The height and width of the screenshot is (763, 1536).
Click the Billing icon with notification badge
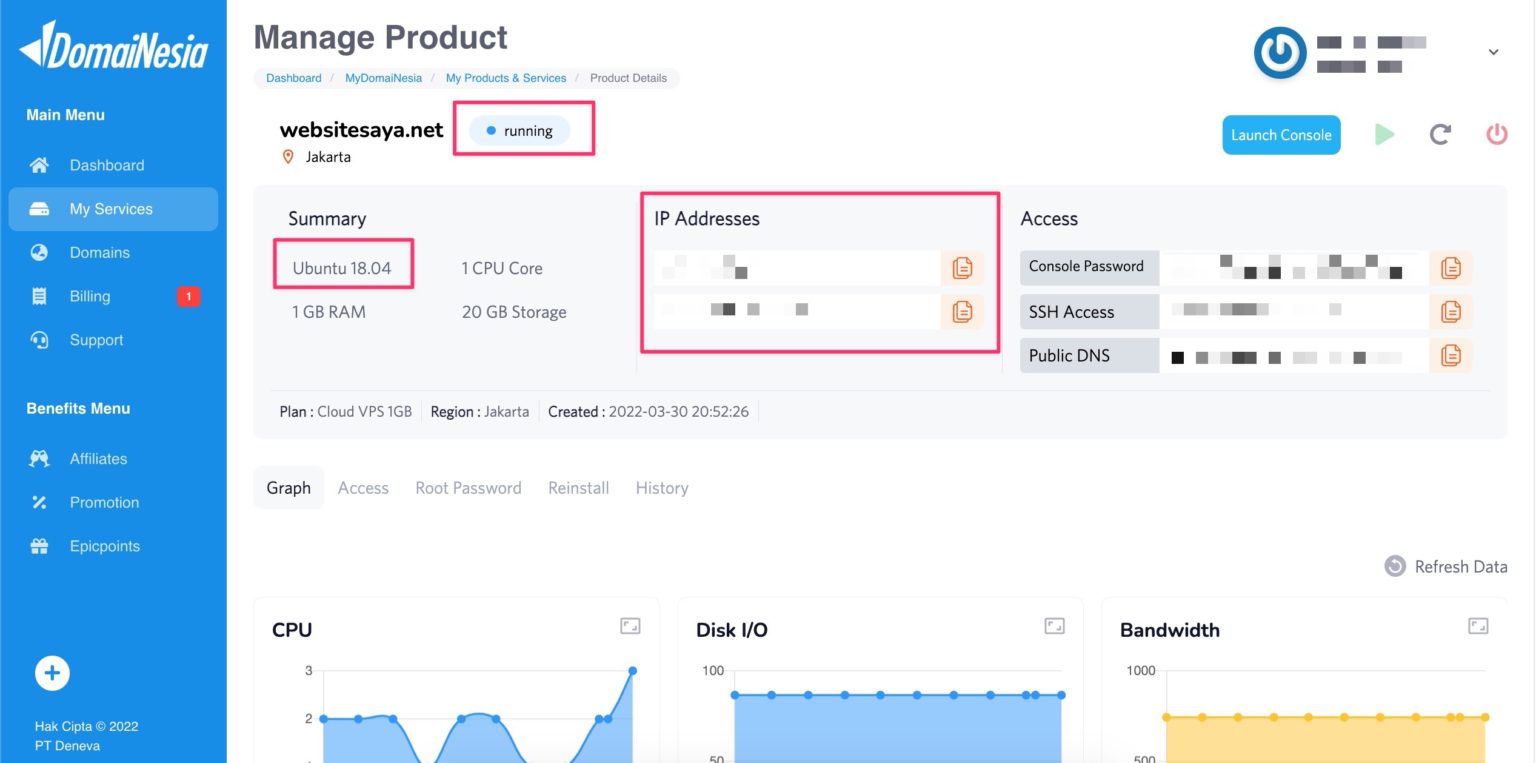(x=39, y=296)
